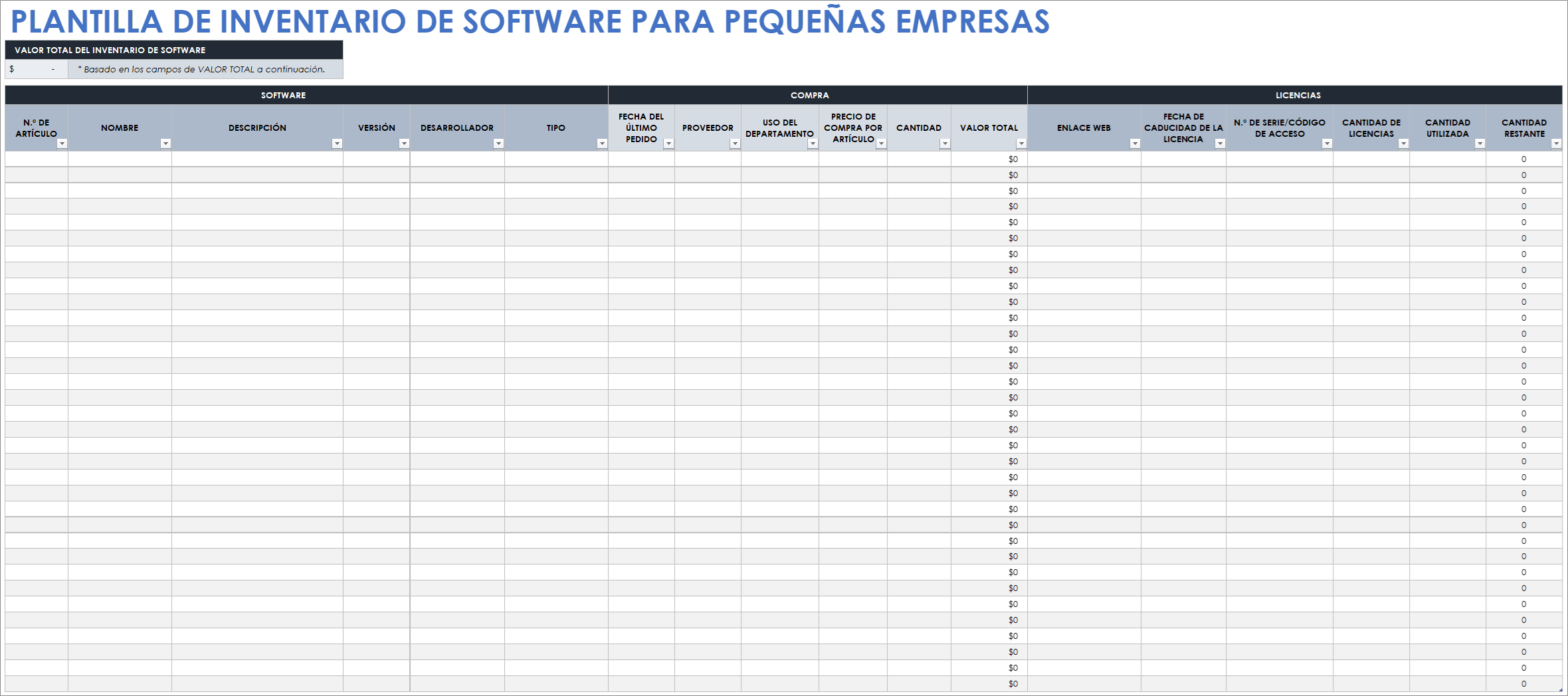Screen dimensions: 1568x696
Task: Select the spreadsheet title PLANTILLA DE INVENTARIO DE SOFTWARE
Action: click(x=530, y=21)
